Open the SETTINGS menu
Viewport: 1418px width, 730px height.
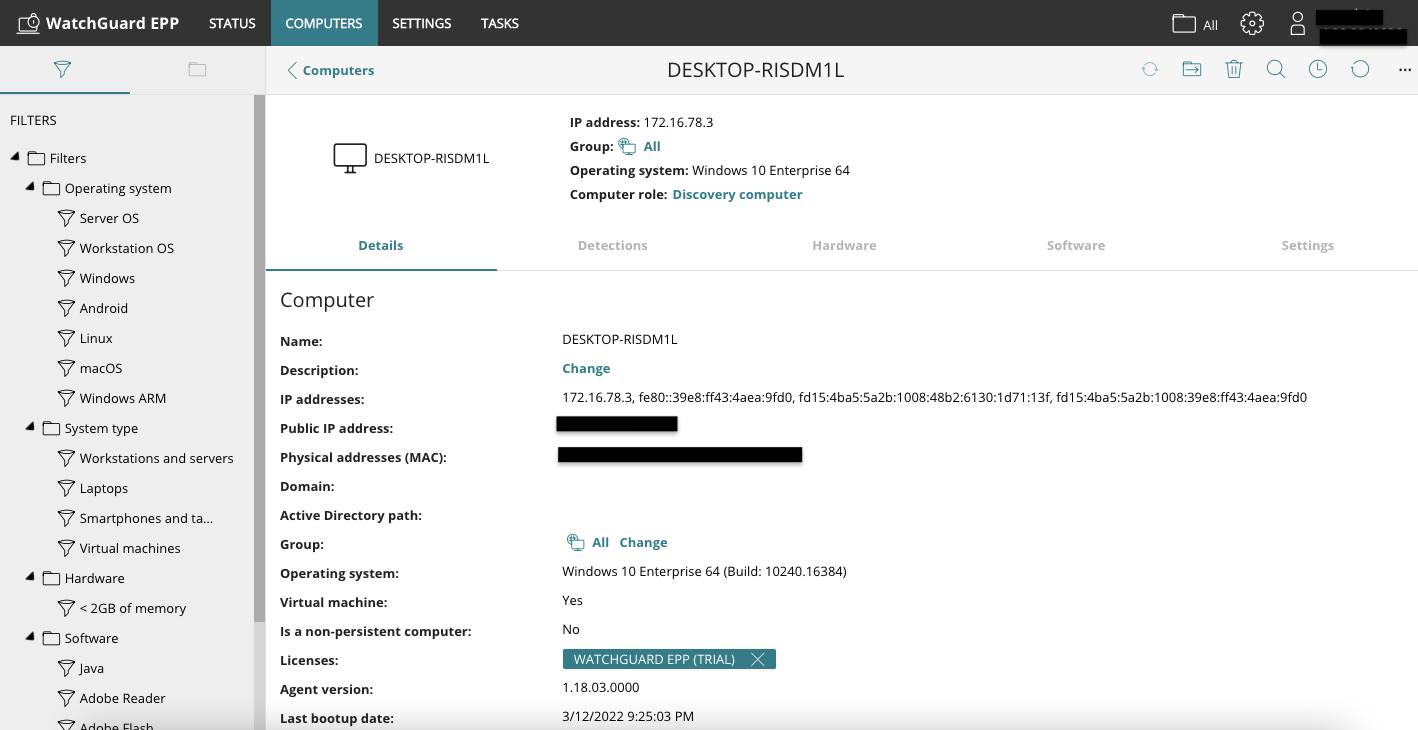pyautogui.click(x=421, y=23)
